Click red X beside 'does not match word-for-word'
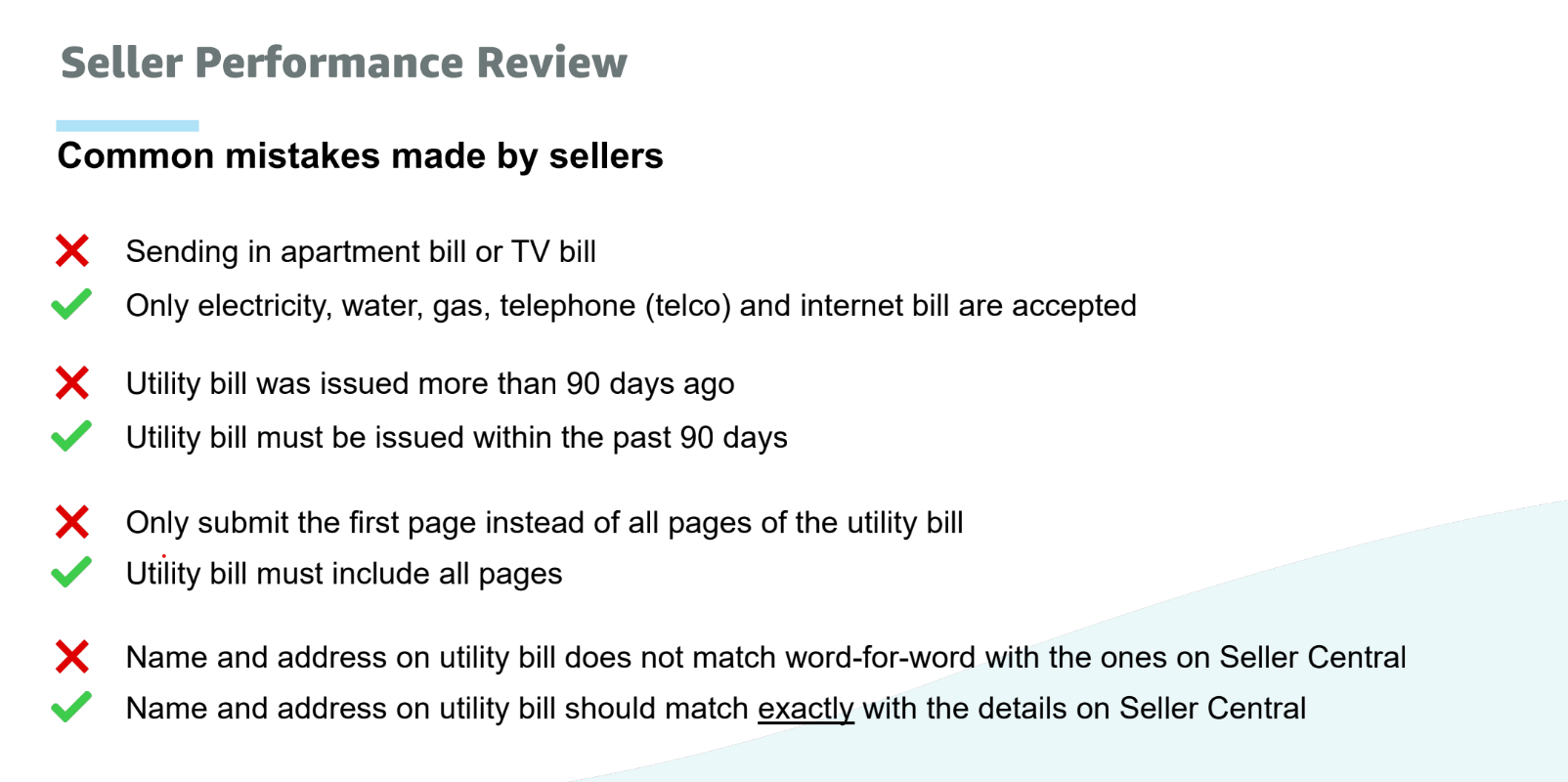1568x782 pixels. [72, 657]
